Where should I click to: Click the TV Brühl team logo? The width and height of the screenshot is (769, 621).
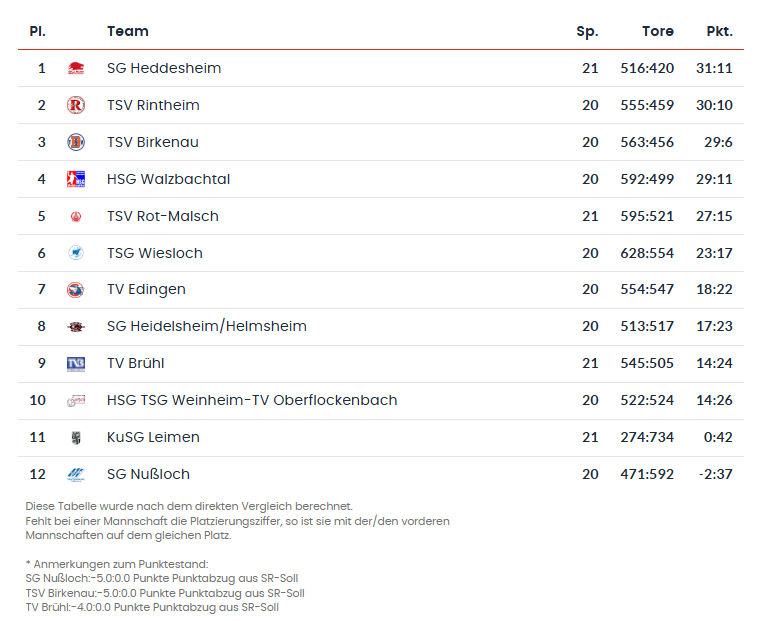[x=76, y=363]
